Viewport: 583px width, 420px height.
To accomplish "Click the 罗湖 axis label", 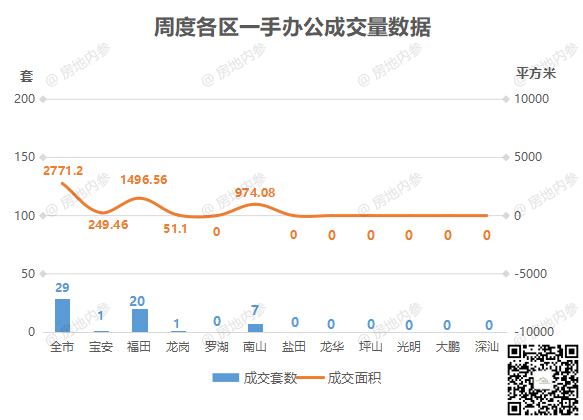I will coord(216,347).
